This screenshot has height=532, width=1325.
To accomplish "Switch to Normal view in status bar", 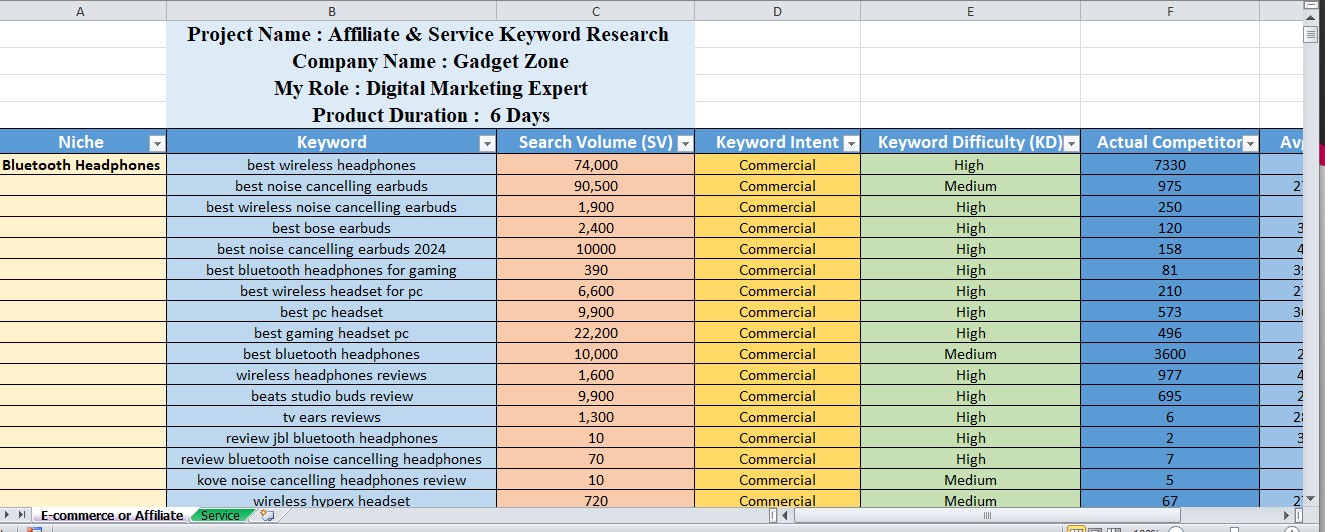I will [x=1077, y=530].
